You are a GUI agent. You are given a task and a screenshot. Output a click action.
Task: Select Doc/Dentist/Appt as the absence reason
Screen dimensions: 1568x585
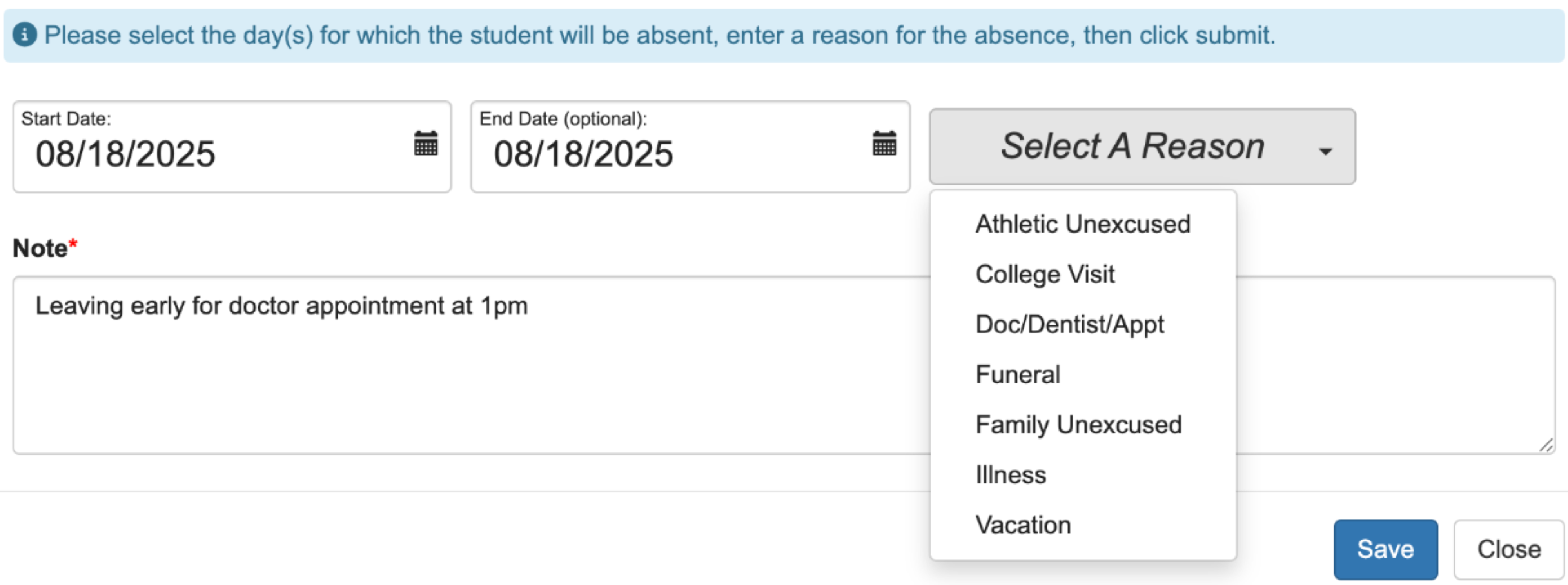tap(1069, 324)
